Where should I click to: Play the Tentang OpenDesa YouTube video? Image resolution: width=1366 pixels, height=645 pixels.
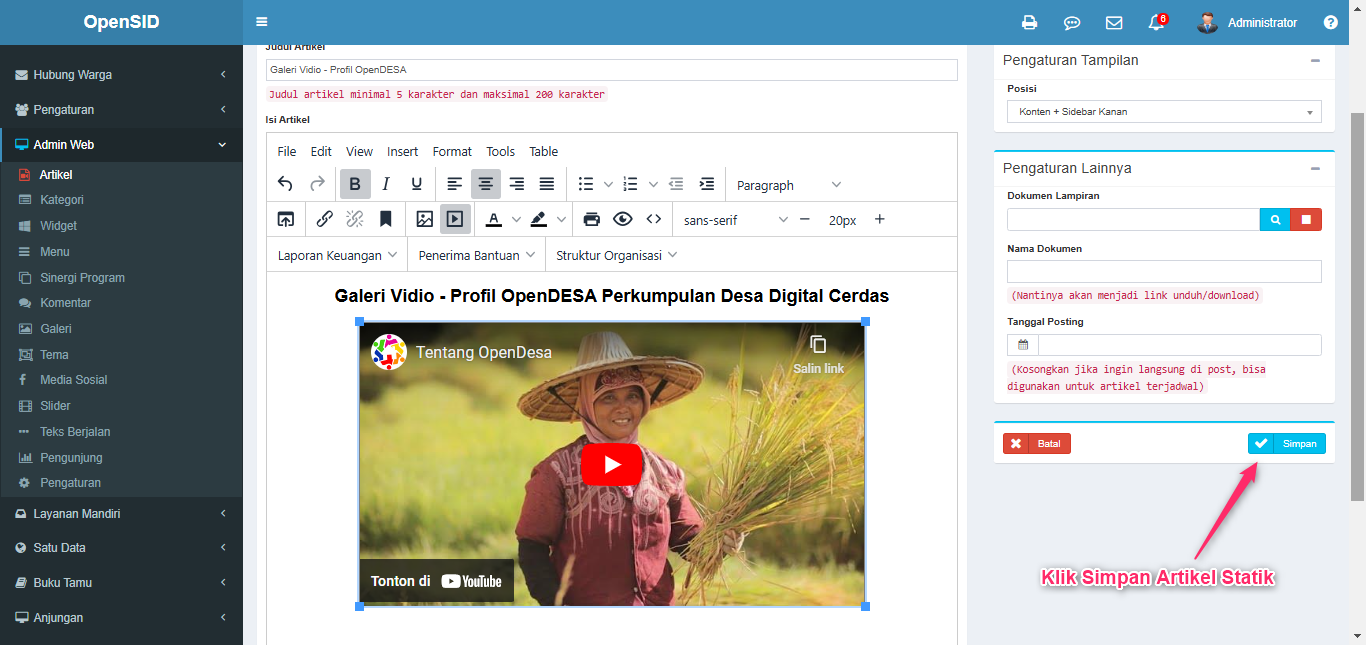click(x=611, y=464)
